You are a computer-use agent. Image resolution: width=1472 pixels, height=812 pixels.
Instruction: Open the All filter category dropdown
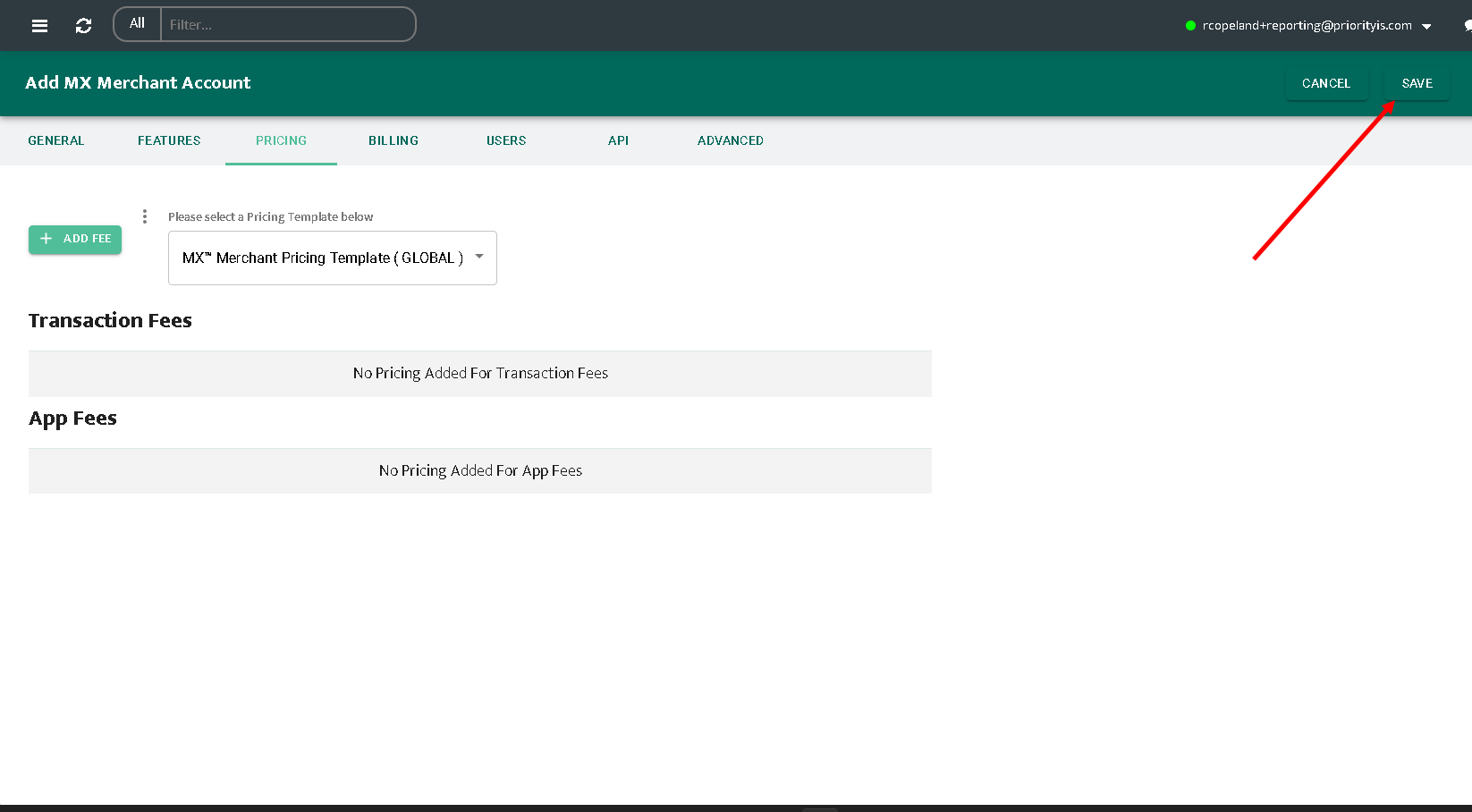click(137, 24)
